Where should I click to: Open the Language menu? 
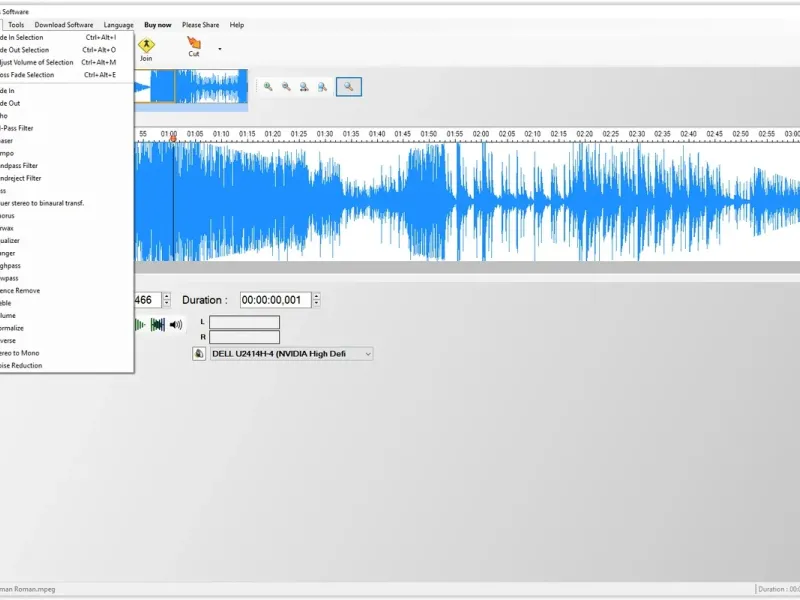coord(118,24)
